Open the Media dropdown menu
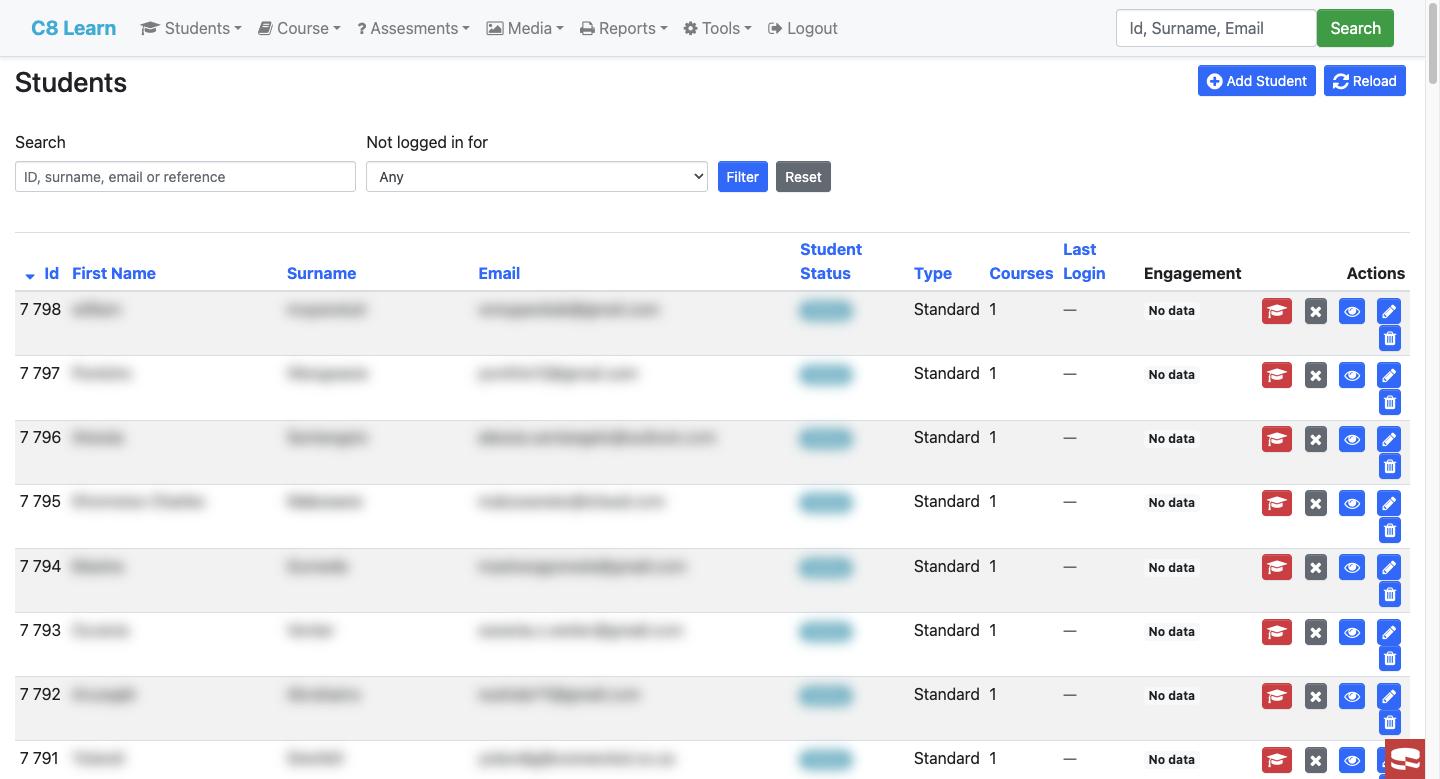This screenshot has height=779, width=1440. click(525, 28)
